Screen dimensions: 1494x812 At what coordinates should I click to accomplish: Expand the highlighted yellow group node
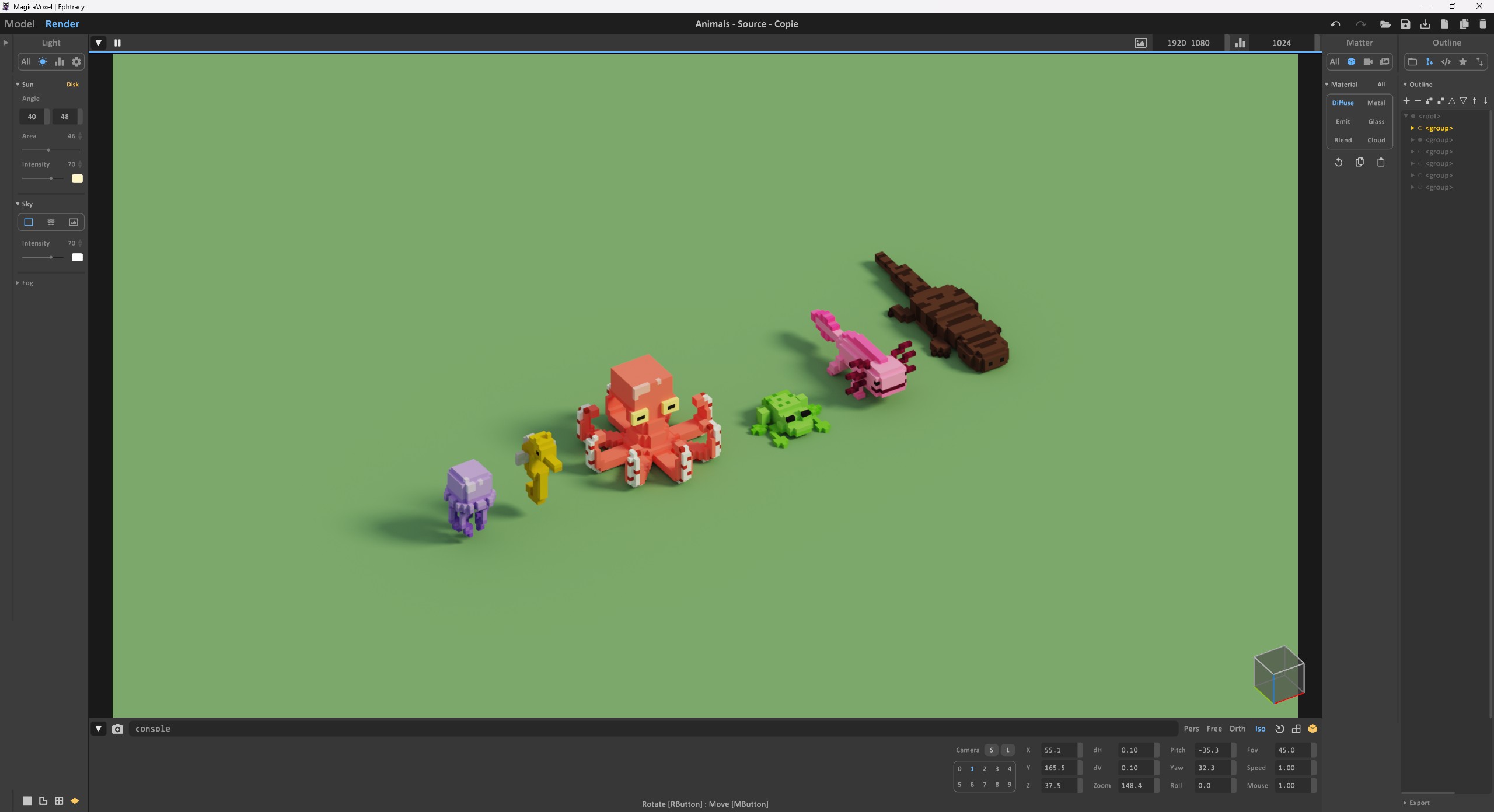tap(1412, 128)
